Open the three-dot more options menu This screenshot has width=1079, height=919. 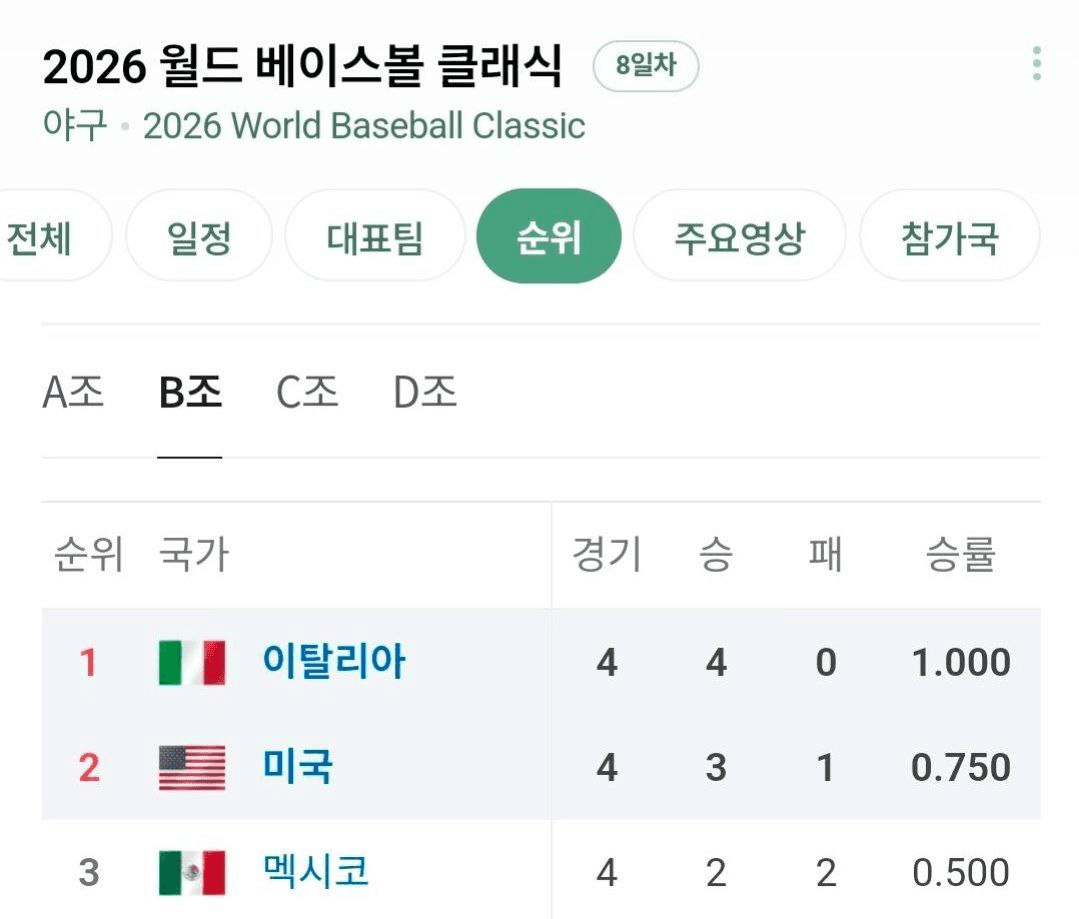pos(1037,64)
